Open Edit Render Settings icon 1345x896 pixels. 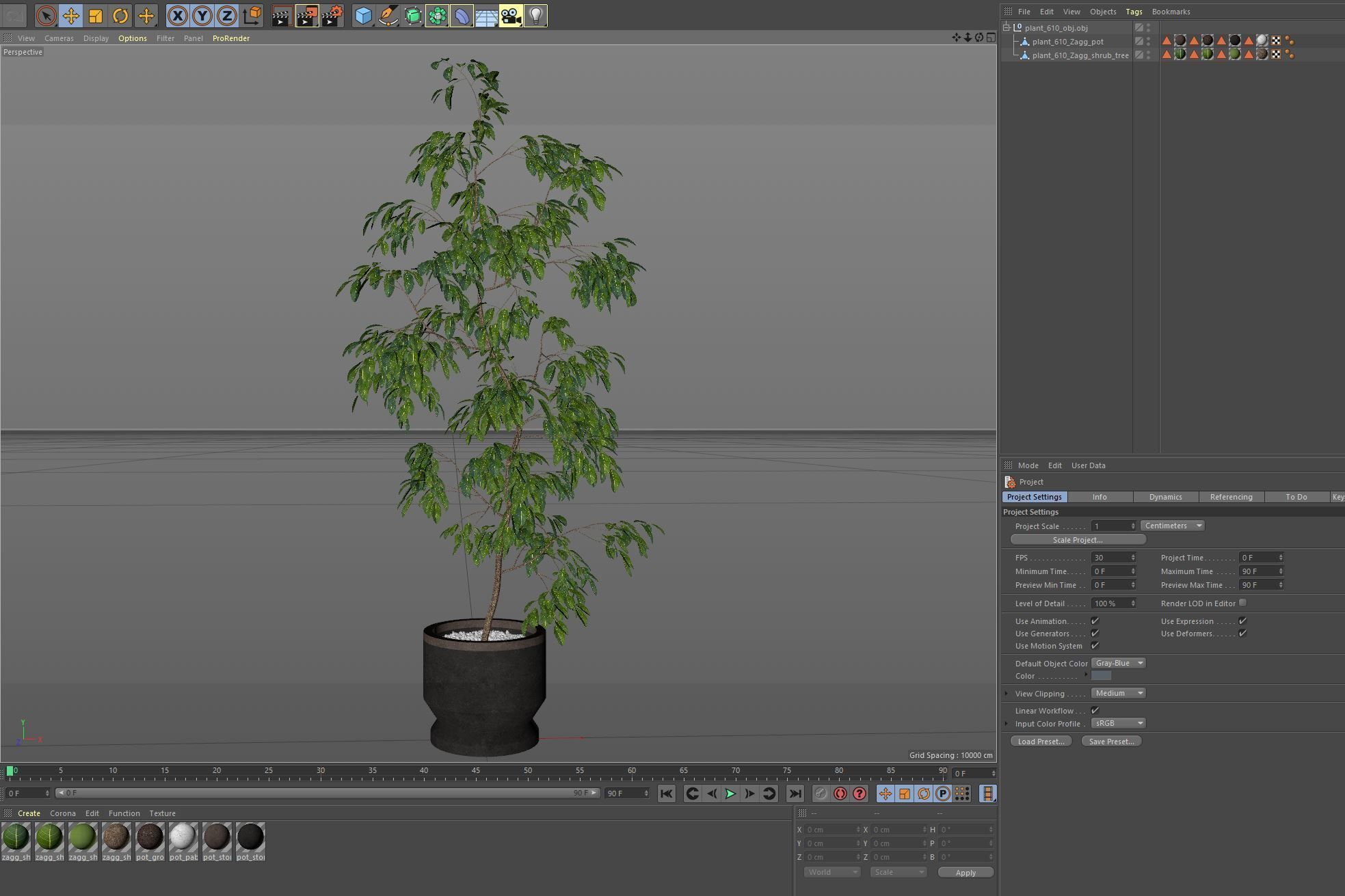332,16
